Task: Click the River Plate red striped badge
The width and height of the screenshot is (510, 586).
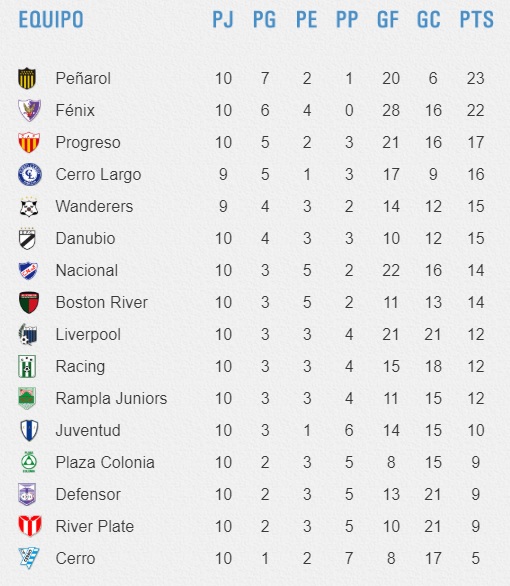Action: point(30,526)
